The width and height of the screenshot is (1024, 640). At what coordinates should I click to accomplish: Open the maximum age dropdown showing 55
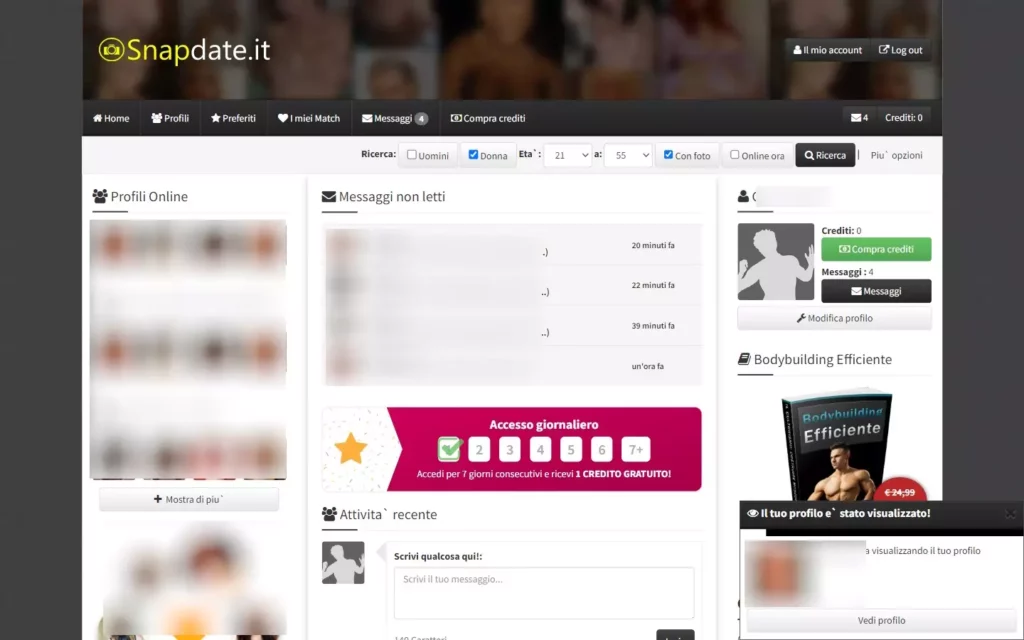coord(628,154)
